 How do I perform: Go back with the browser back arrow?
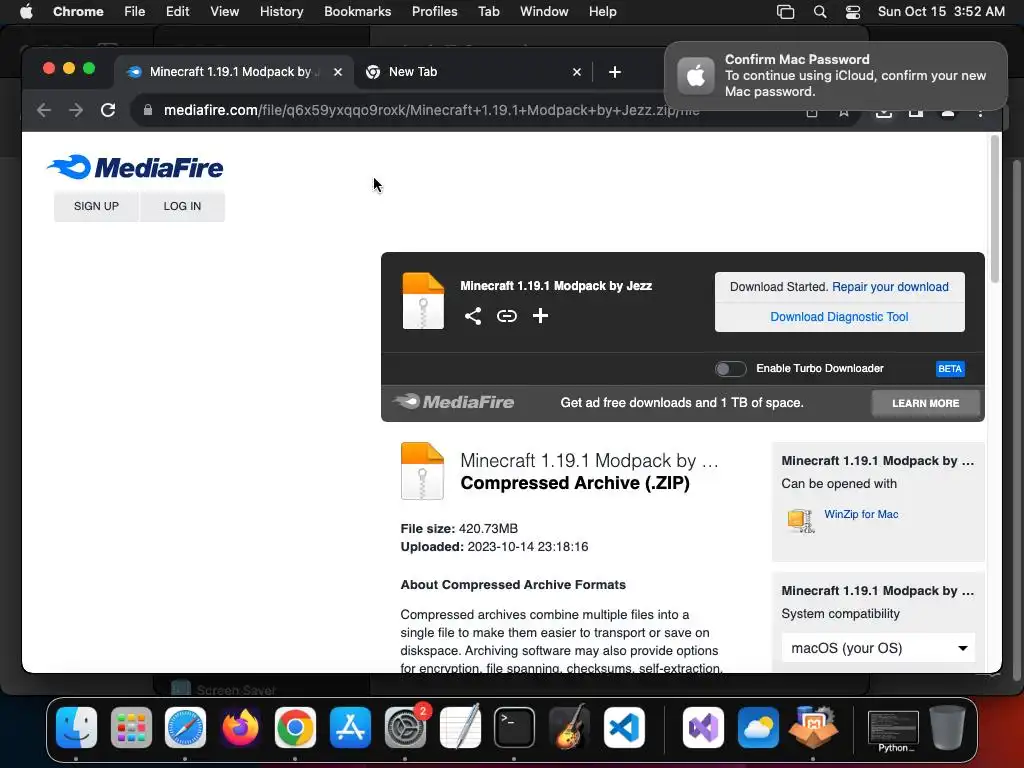[44, 110]
